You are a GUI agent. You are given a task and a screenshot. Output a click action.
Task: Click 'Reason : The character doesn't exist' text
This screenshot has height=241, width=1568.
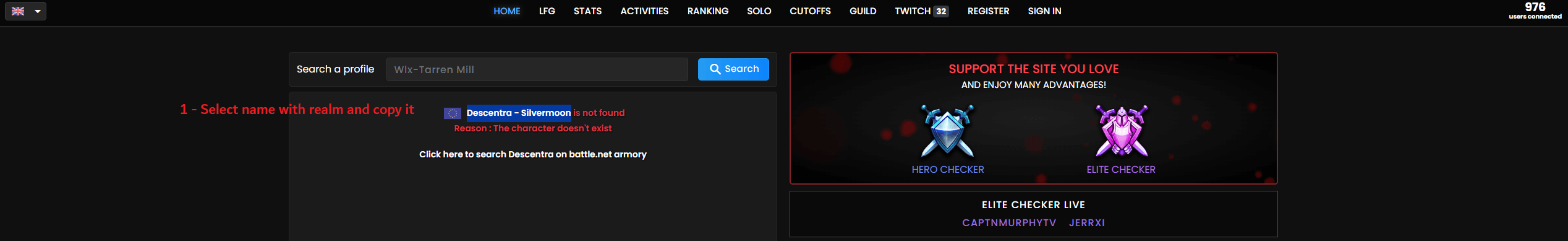(532, 128)
